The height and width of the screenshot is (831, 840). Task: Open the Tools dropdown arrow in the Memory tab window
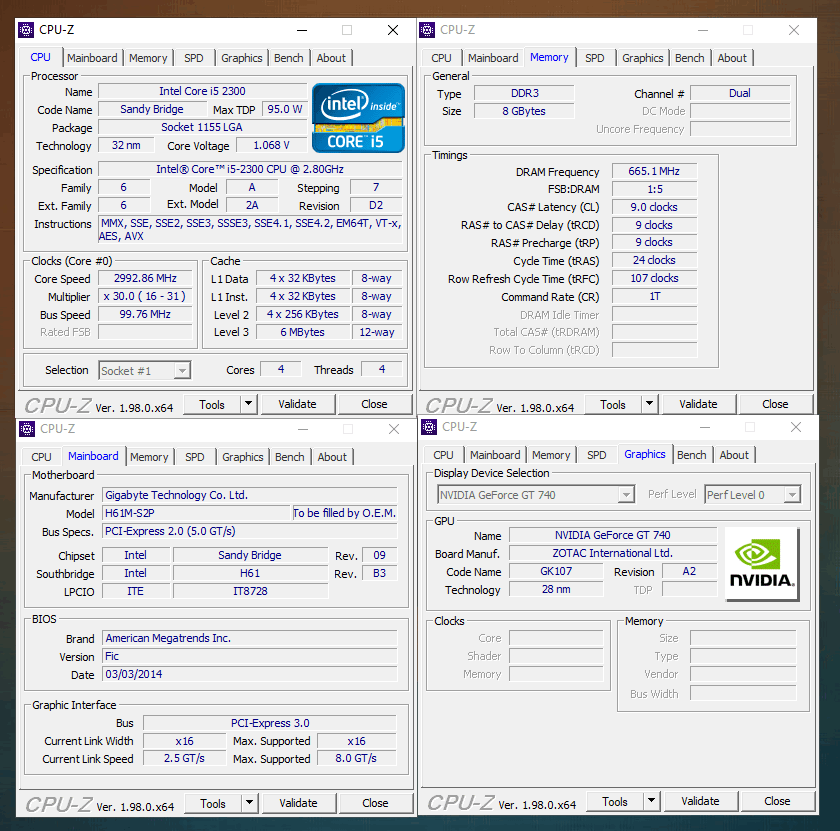pyautogui.click(x=649, y=404)
